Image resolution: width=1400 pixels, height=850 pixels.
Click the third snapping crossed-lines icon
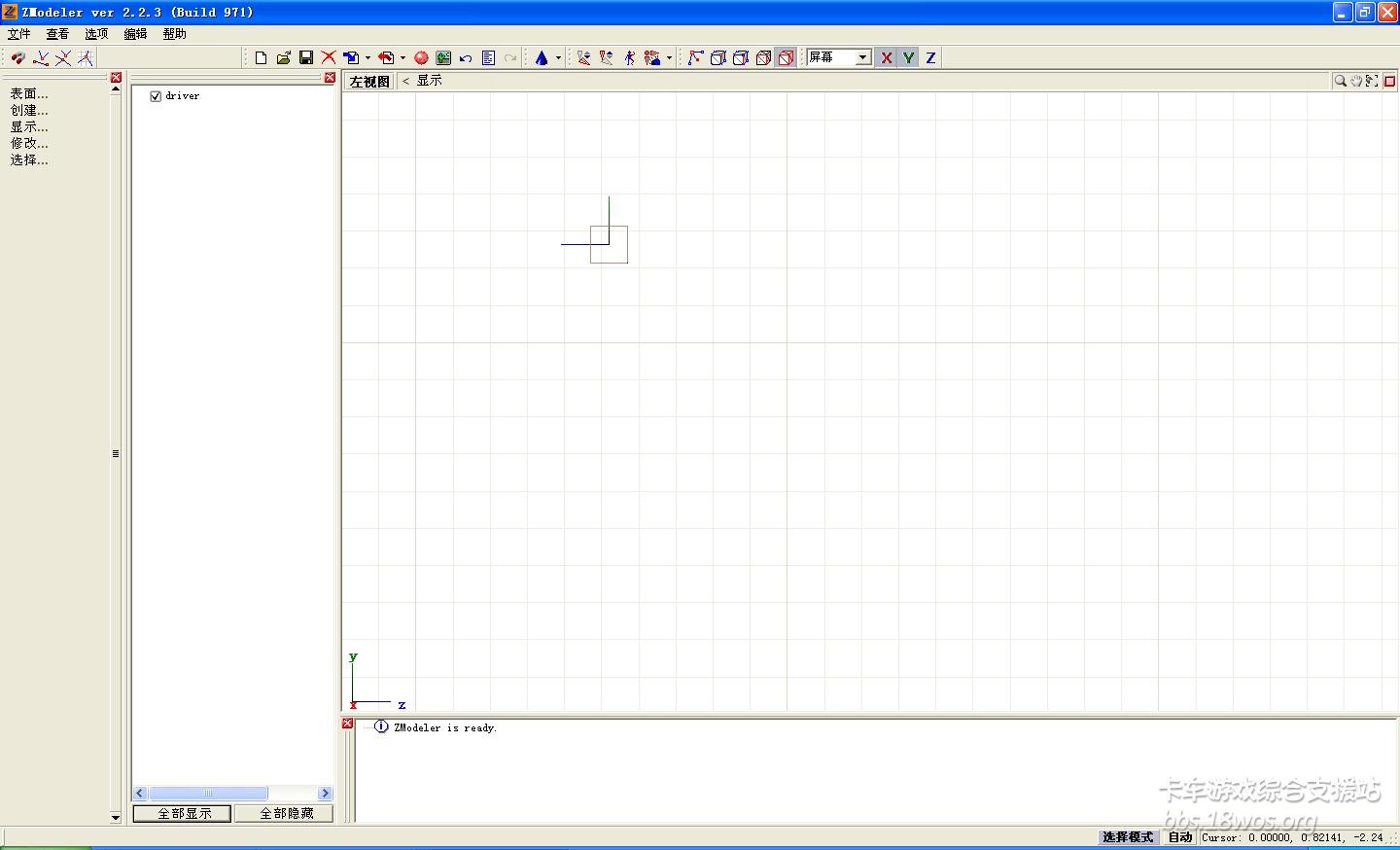coord(63,58)
